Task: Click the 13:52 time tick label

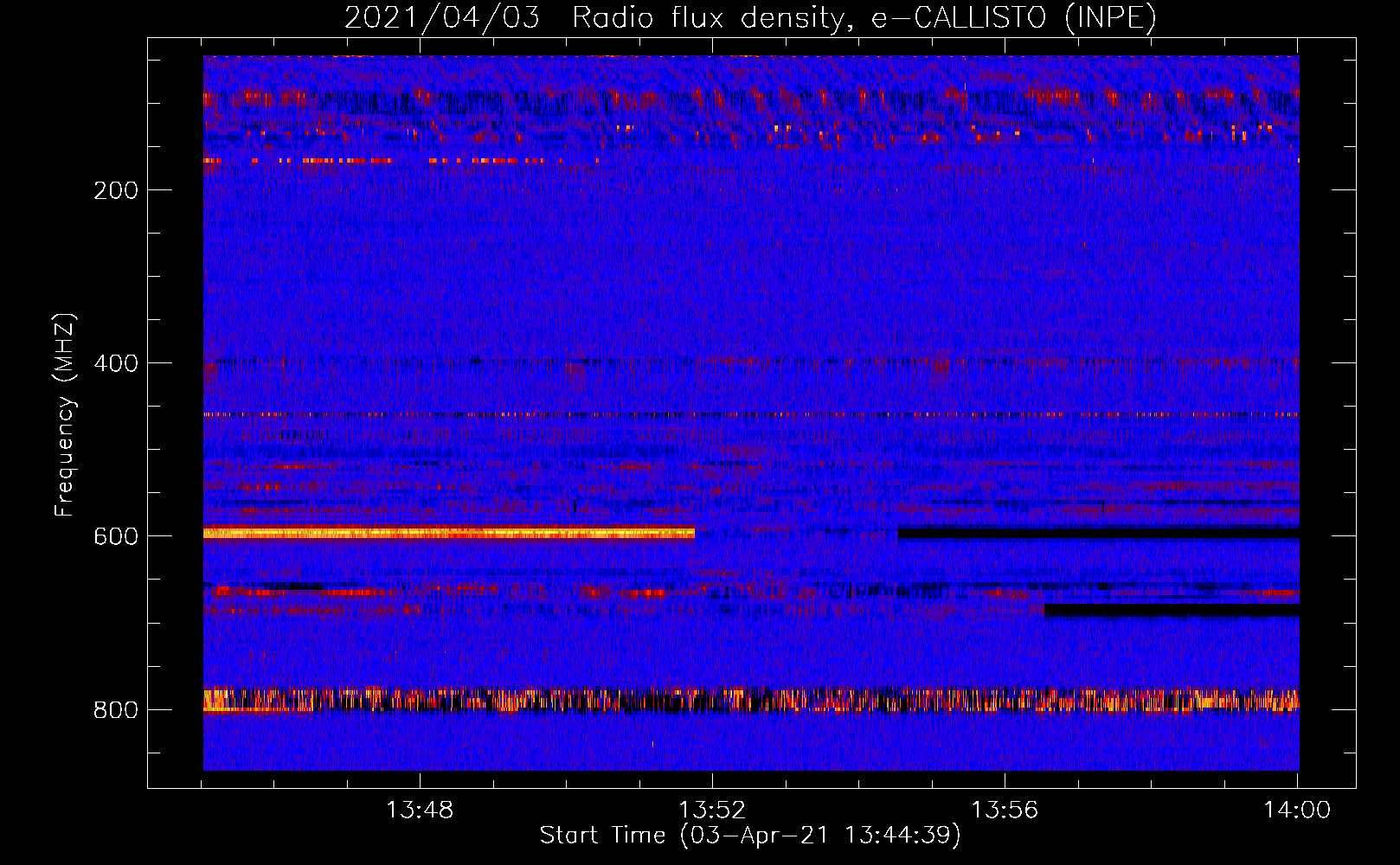Action: pos(712,811)
